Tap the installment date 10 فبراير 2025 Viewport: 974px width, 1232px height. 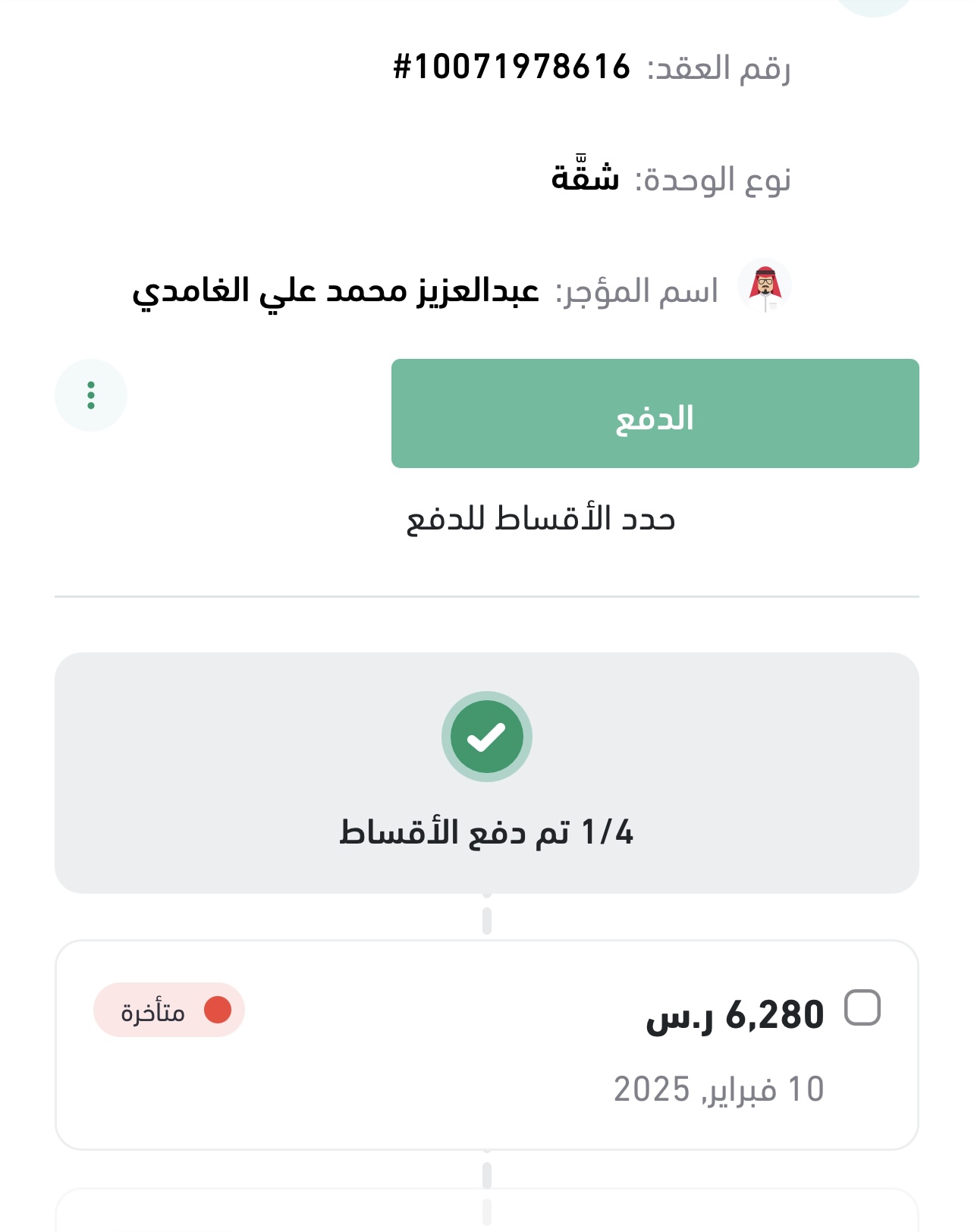point(718,1089)
